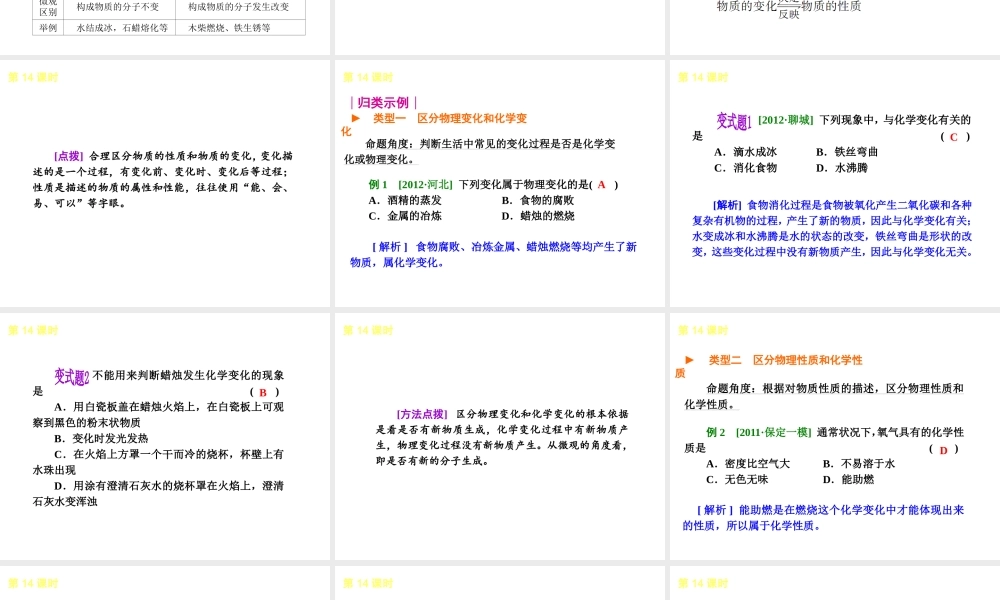The width and height of the screenshot is (1000, 600).
Task: Click table cell 水结成冰,石蜡熔化等
Action: pyautogui.click(x=119, y=28)
